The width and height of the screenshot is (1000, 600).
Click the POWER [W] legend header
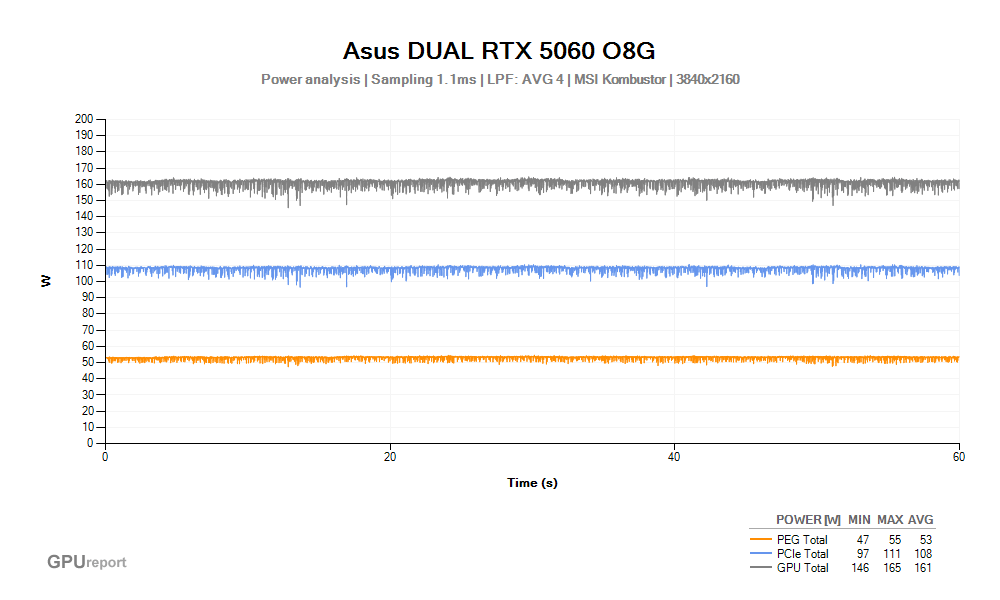click(808, 520)
